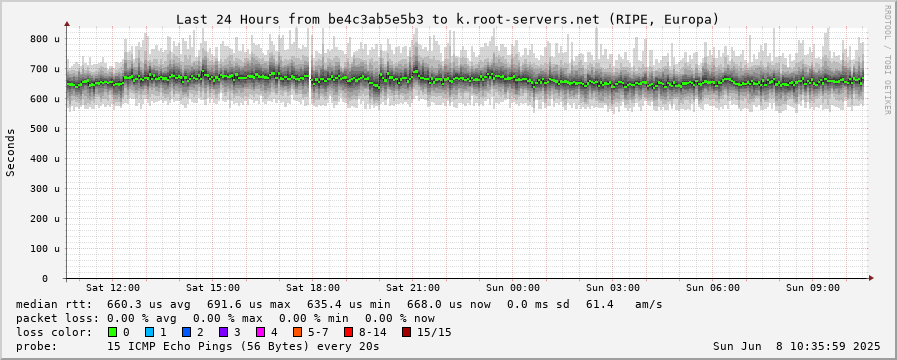Click the green loss color 0 swatch
This screenshot has height=360, width=897.
[x=112, y=332]
